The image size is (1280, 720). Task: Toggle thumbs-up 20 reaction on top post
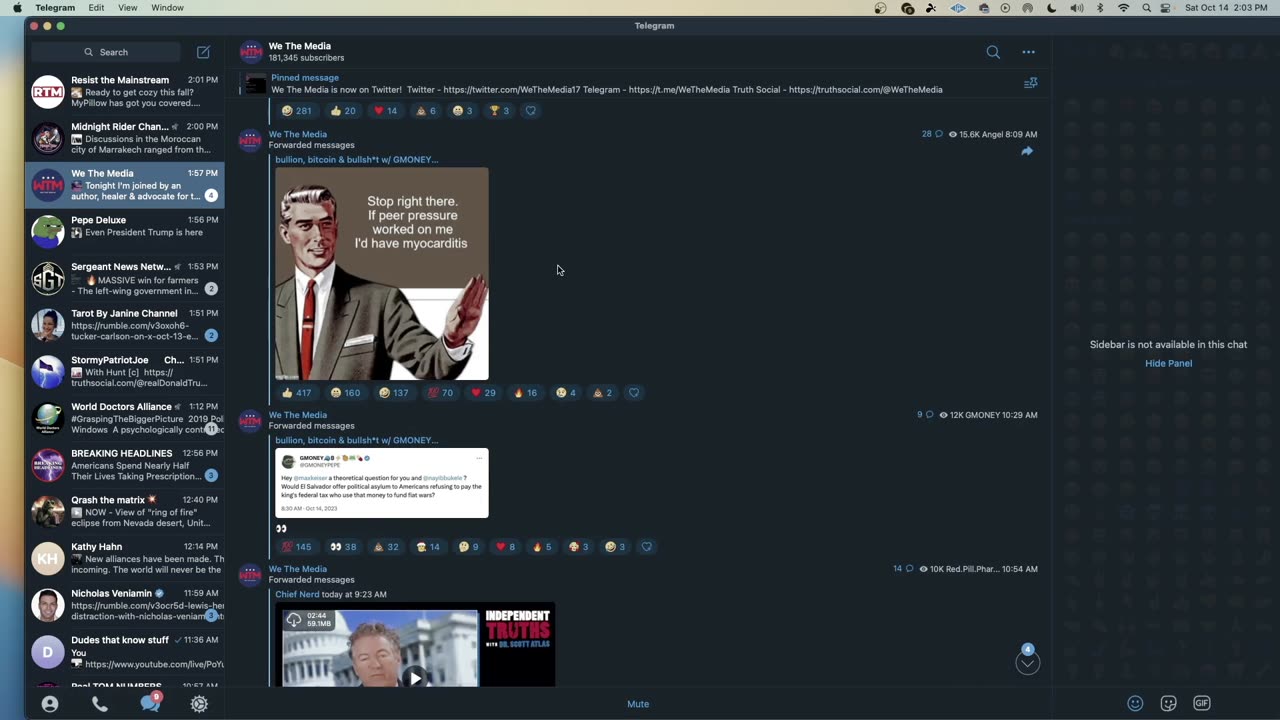coord(343,111)
